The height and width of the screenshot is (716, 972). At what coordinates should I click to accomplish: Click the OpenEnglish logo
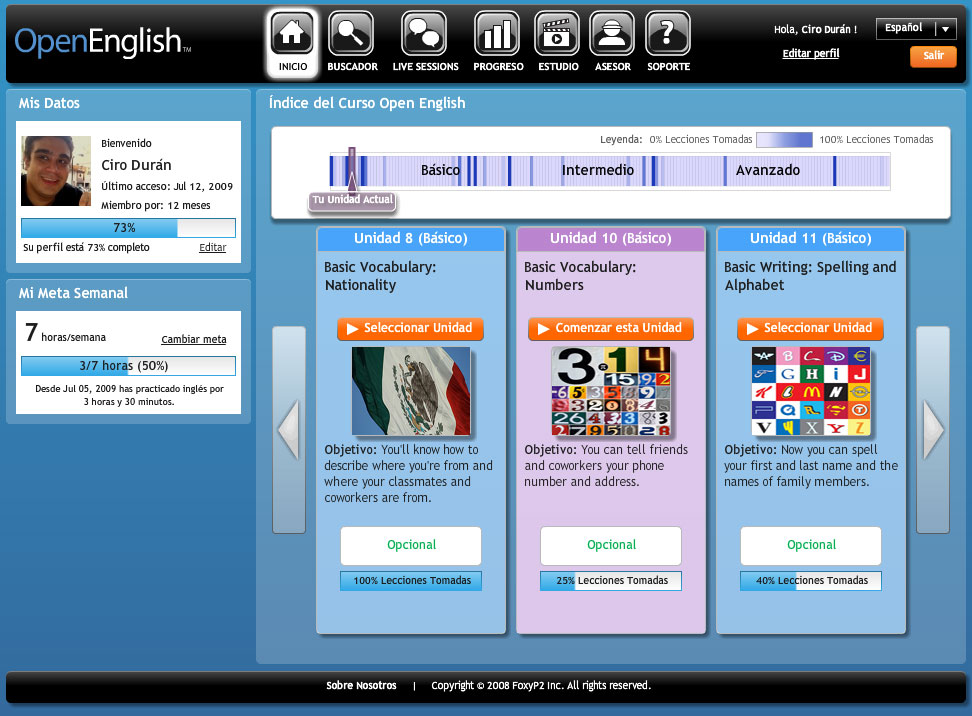click(x=103, y=42)
